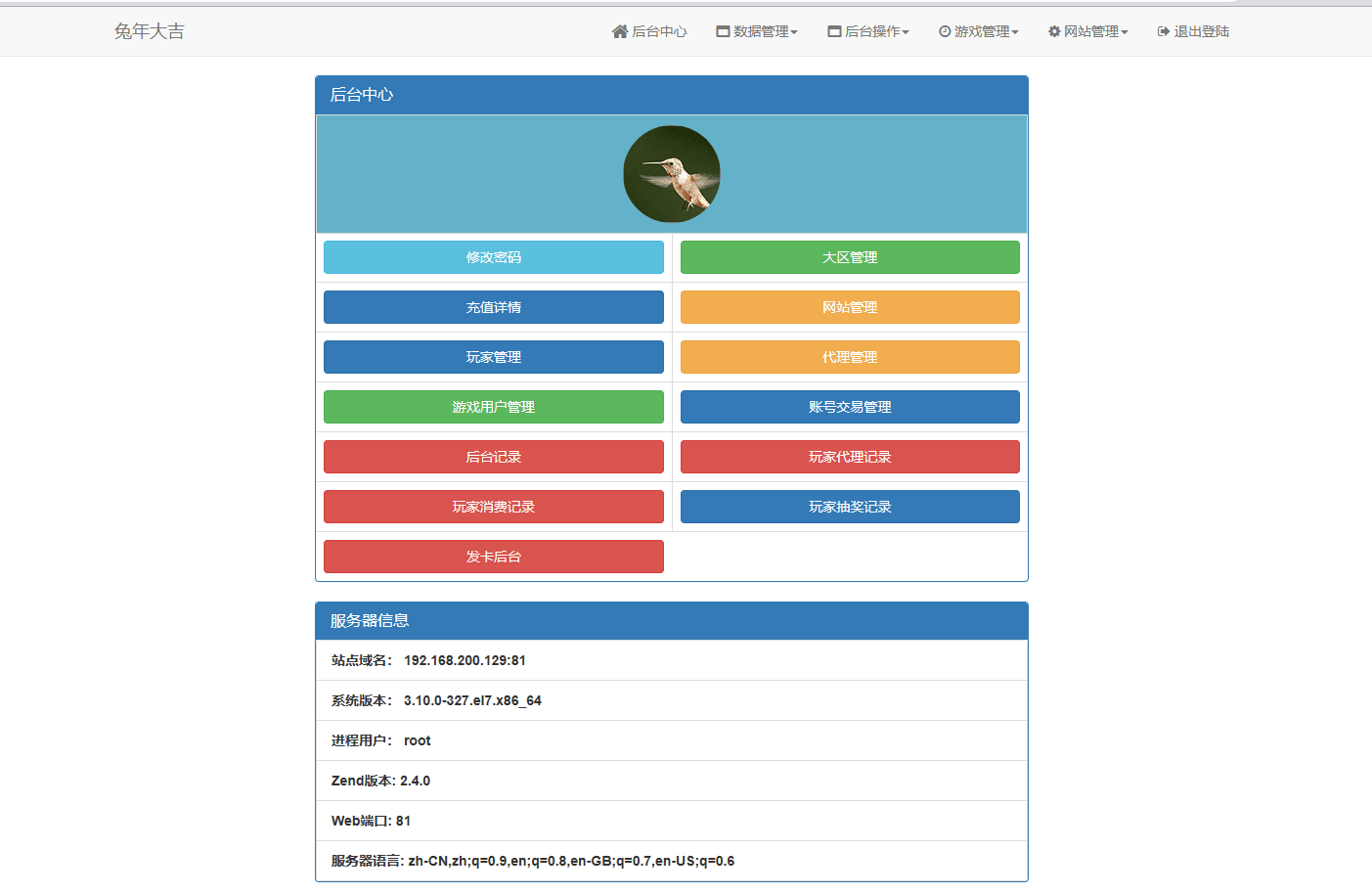Screen dimensions: 1372x894
Task: View 玩家代理记录
Action: pyautogui.click(x=850, y=457)
